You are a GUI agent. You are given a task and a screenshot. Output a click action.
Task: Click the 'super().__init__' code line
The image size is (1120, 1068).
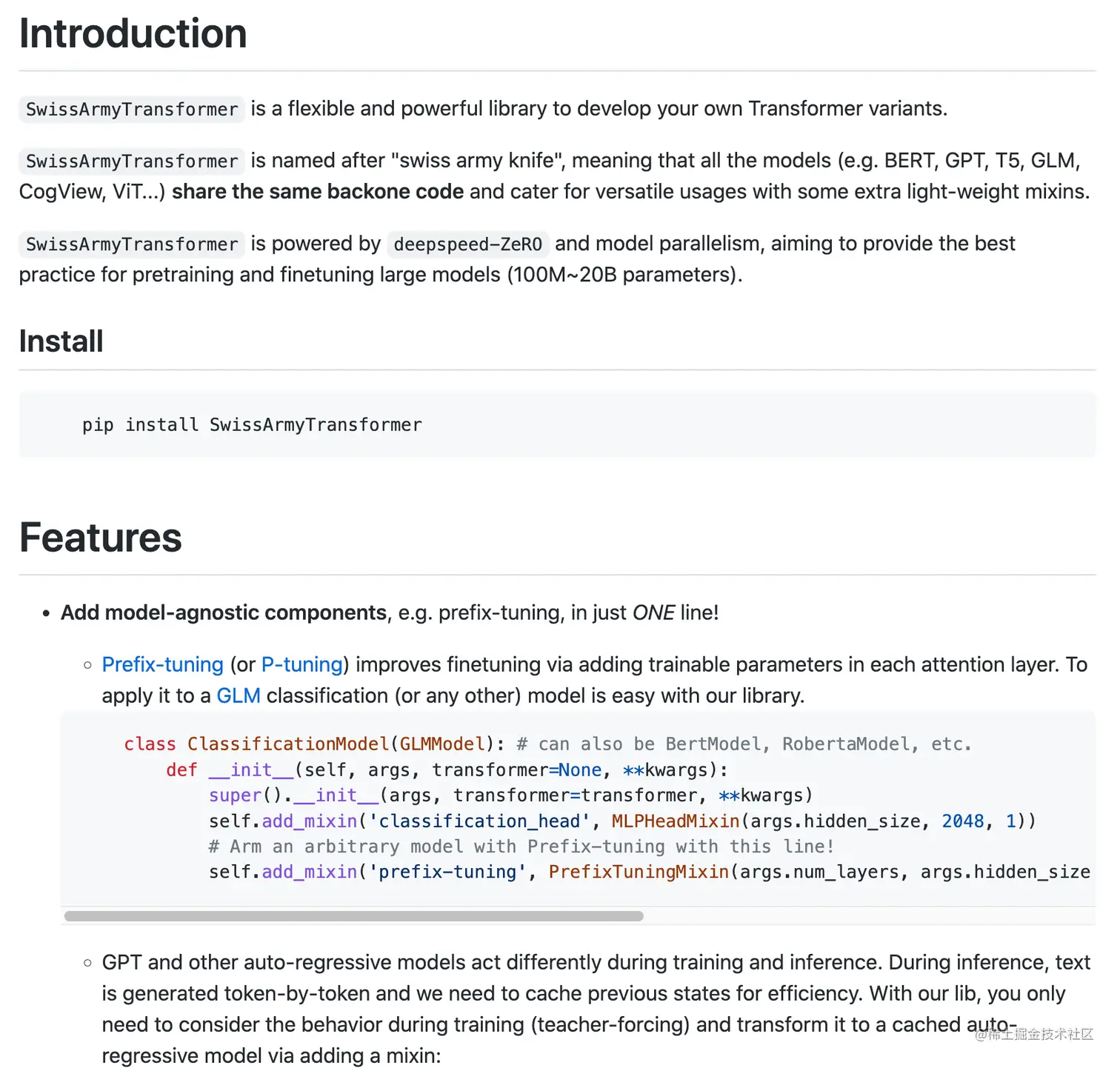click(510, 795)
